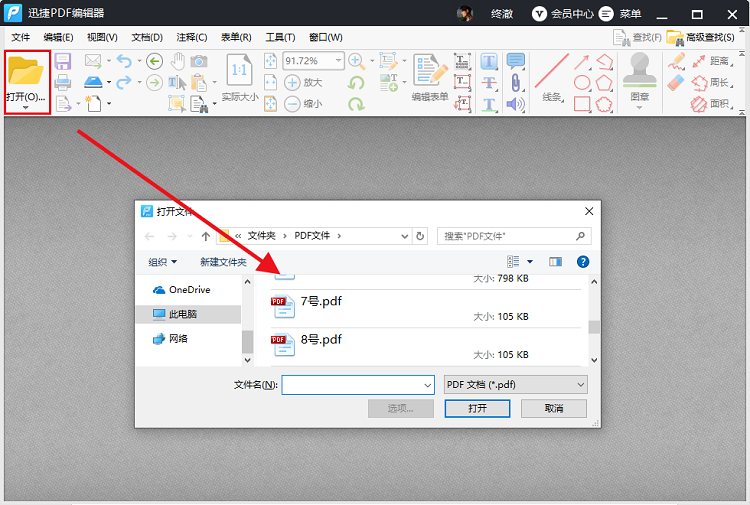Open the 文件 (File) menu
This screenshot has width=750, height=505.
21,37
